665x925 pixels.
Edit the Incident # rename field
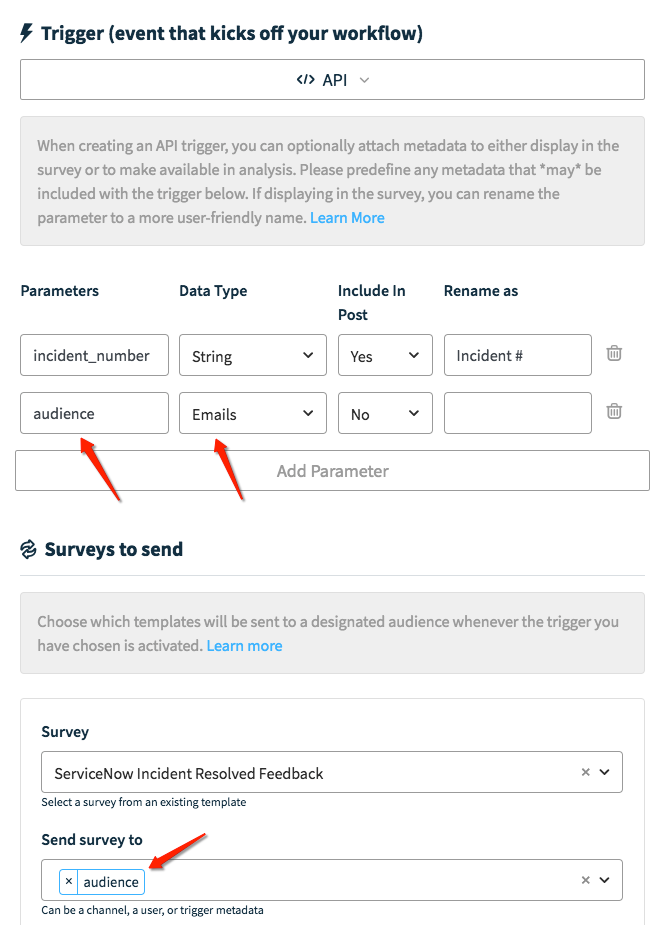coord(517,355)
